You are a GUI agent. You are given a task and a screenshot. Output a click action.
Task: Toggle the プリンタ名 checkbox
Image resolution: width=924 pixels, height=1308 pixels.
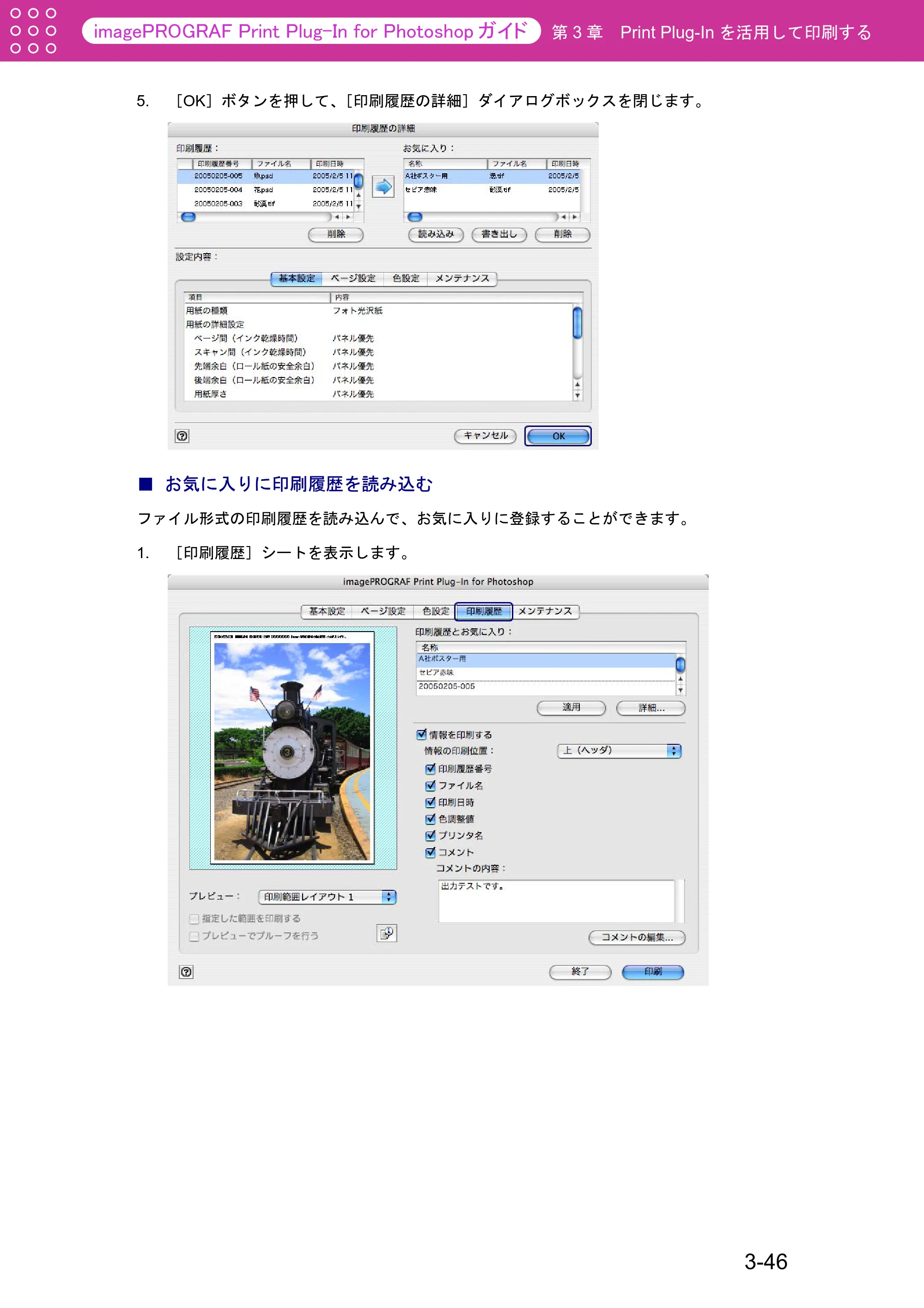point(431,836)
